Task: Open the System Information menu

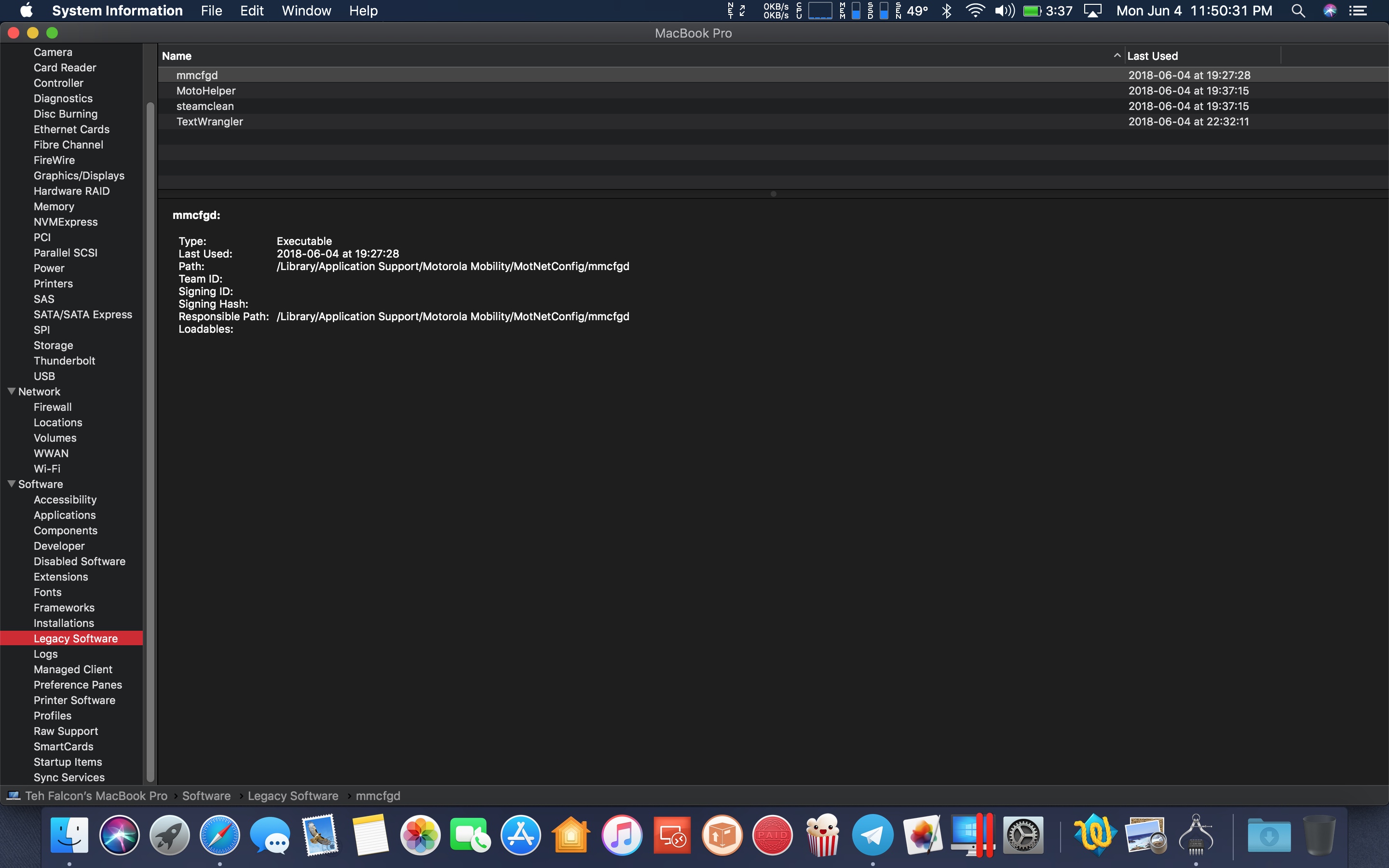Action: tap(117, 11)
